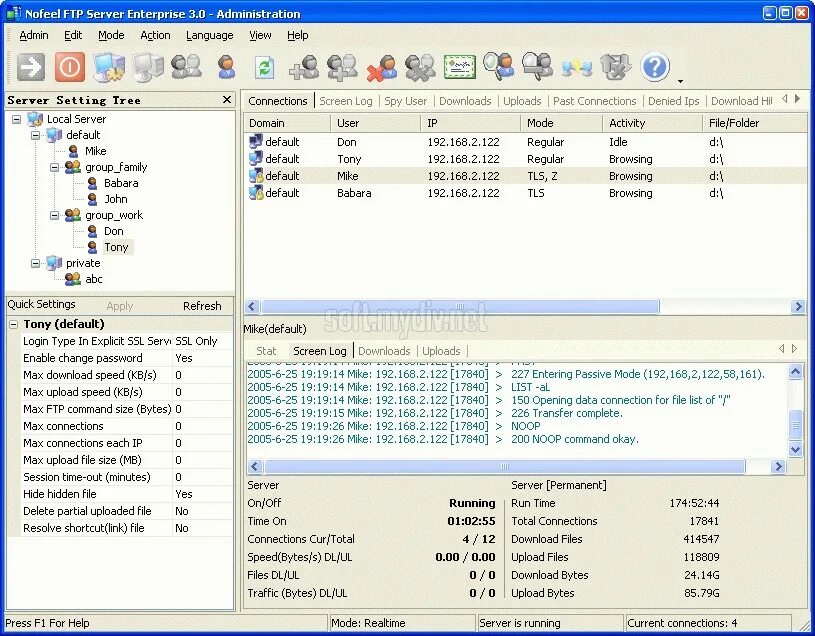
Task: Select user John in the tree
Action: coord(115,200)
